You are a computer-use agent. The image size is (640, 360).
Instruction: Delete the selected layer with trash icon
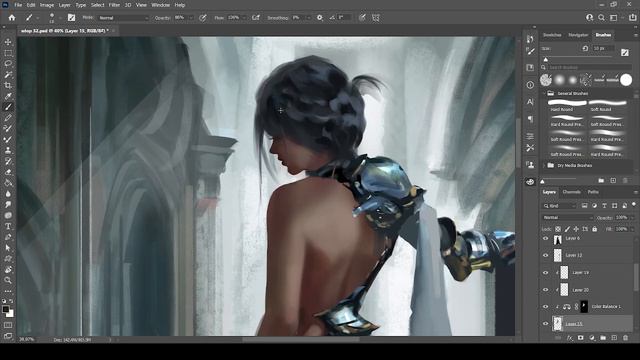coord(625,338)
